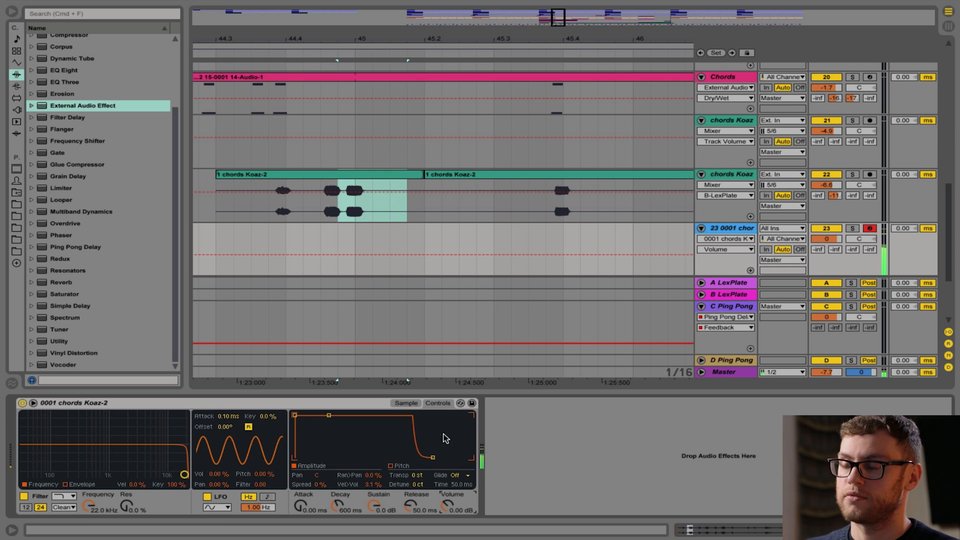Viewport: 960px width, 540px height.
Task: Toggle the lock envelopes icon
Action: [746, 53]
